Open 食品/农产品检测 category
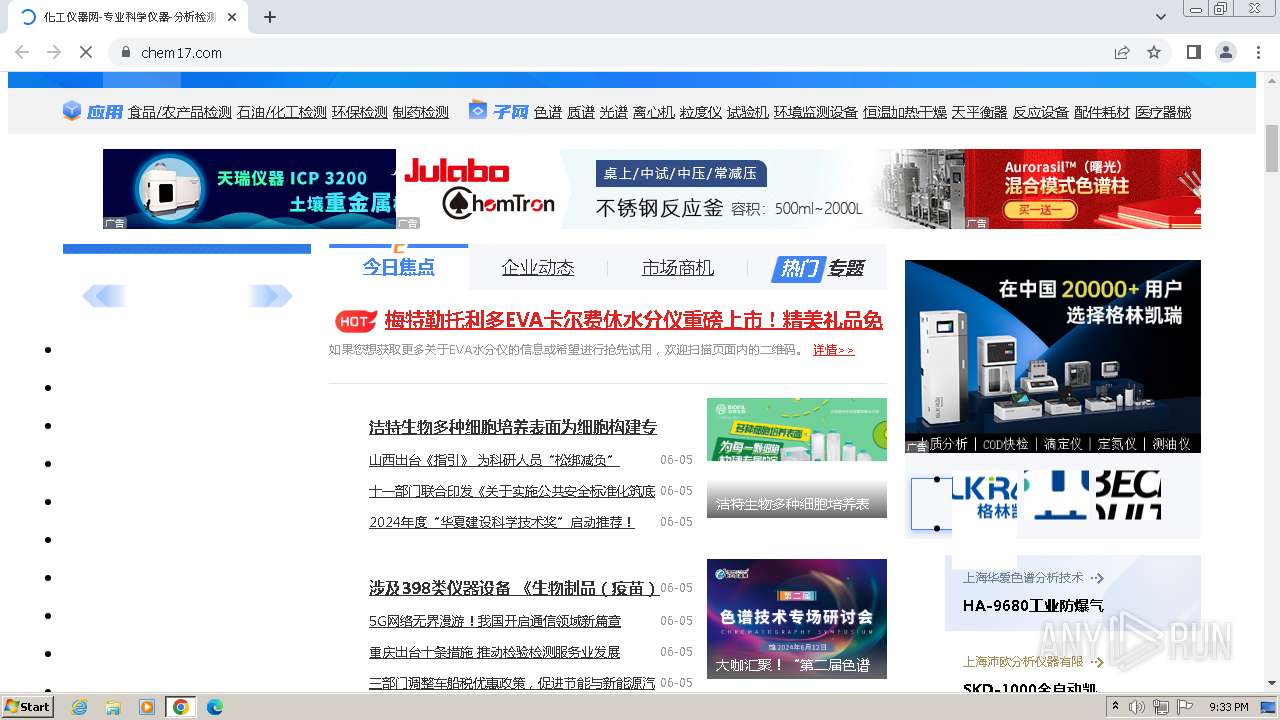The image size is (1280, 720). [x=180, y=112]
